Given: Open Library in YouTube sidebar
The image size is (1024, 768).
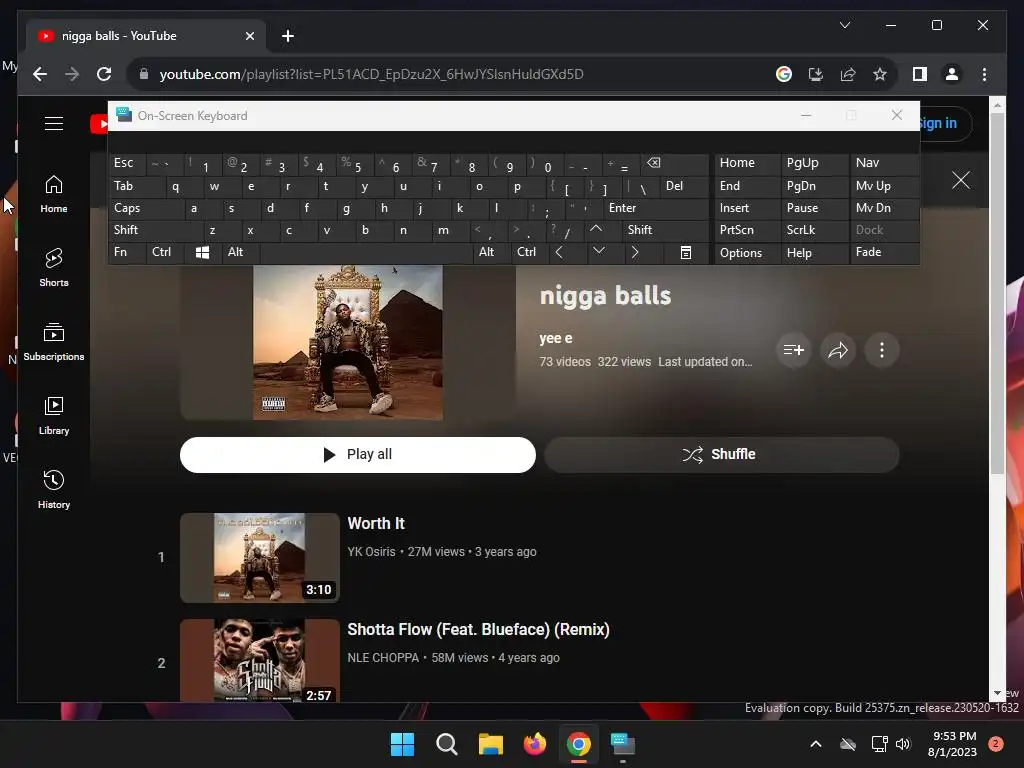Looking at the screenshot, I should click(54, 416).
